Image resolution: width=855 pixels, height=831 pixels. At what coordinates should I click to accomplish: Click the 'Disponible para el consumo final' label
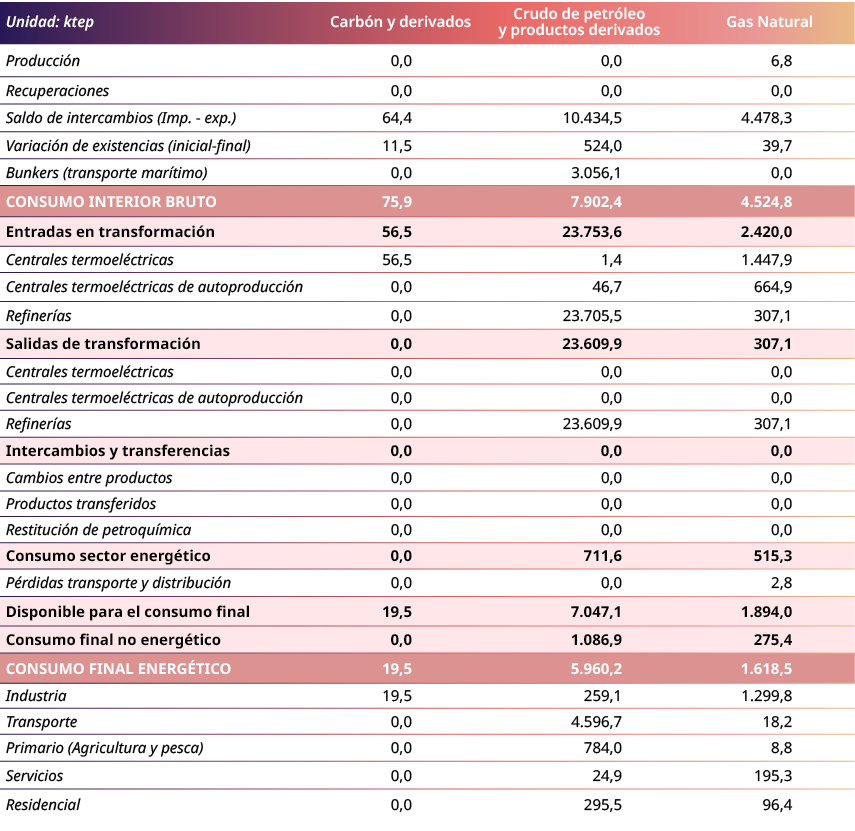[128, 612]
